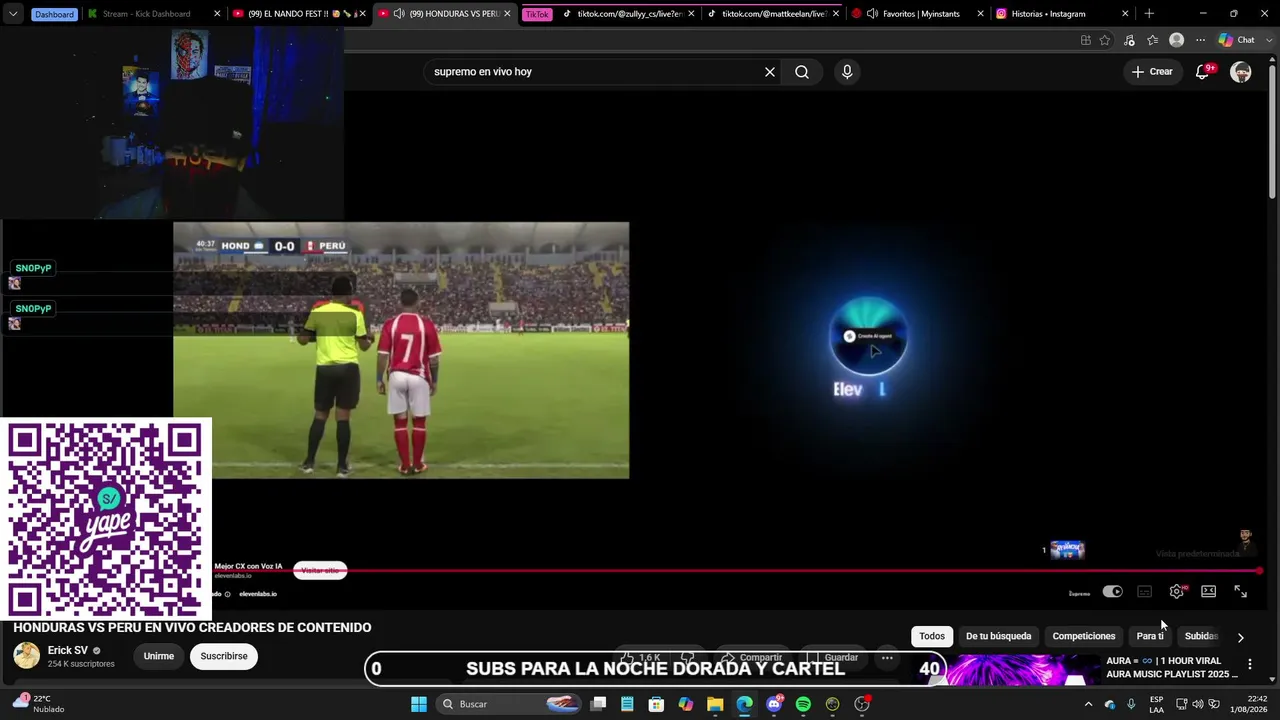Image resolution: width=1280 pixels, height=720 pixels.
Task: Open Windows Start menu
Action: 419,704
